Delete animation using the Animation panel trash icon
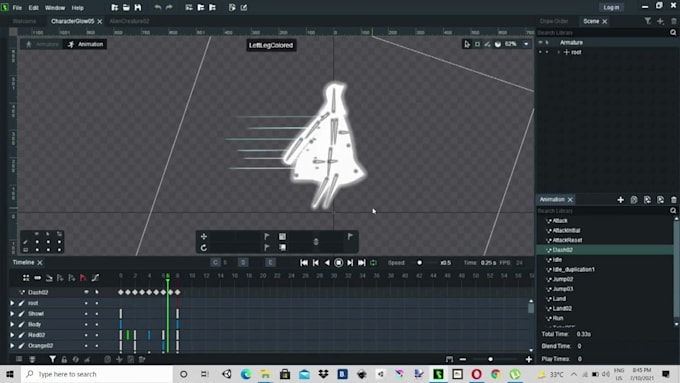This screenshot has width=680, height=383. click(673, 200)
